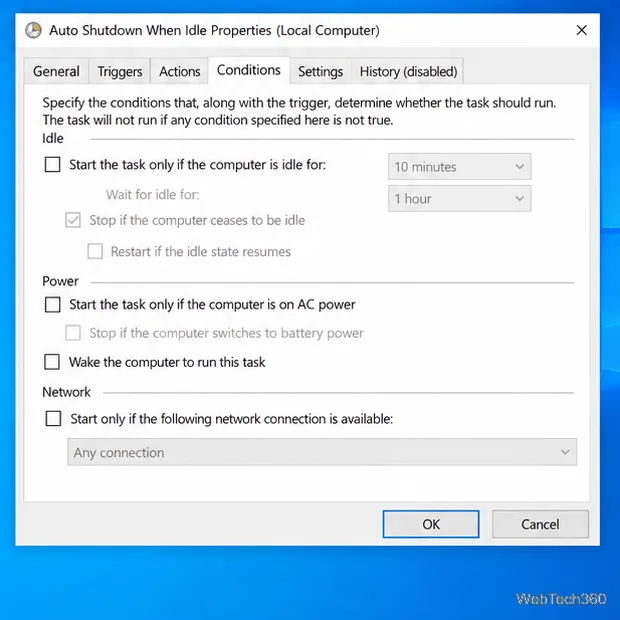
Task: Go to the Actions tab
Action: (x=180, y=72)
